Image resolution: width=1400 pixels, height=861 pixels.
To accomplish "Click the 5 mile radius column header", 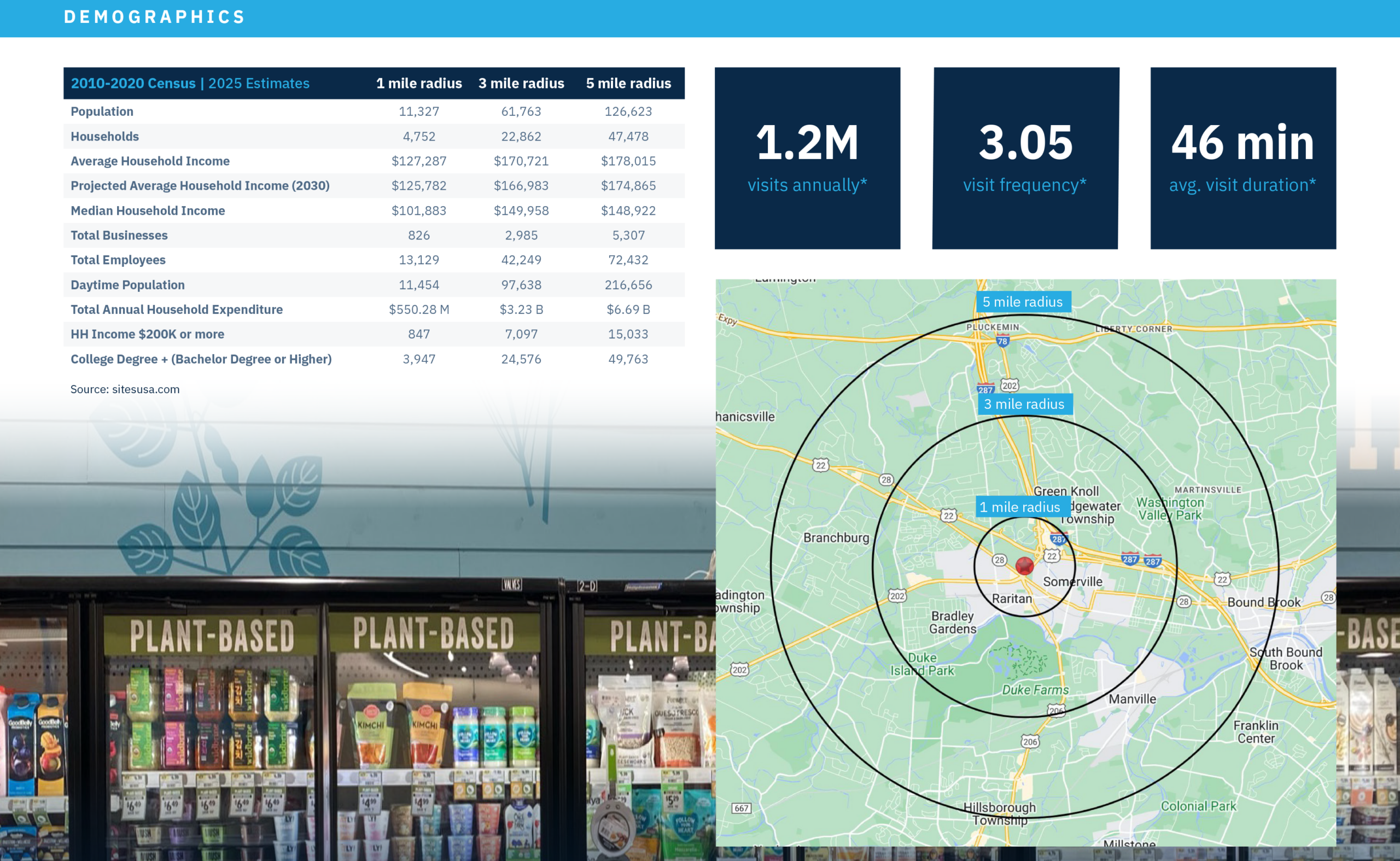I will tap(628, 83).
